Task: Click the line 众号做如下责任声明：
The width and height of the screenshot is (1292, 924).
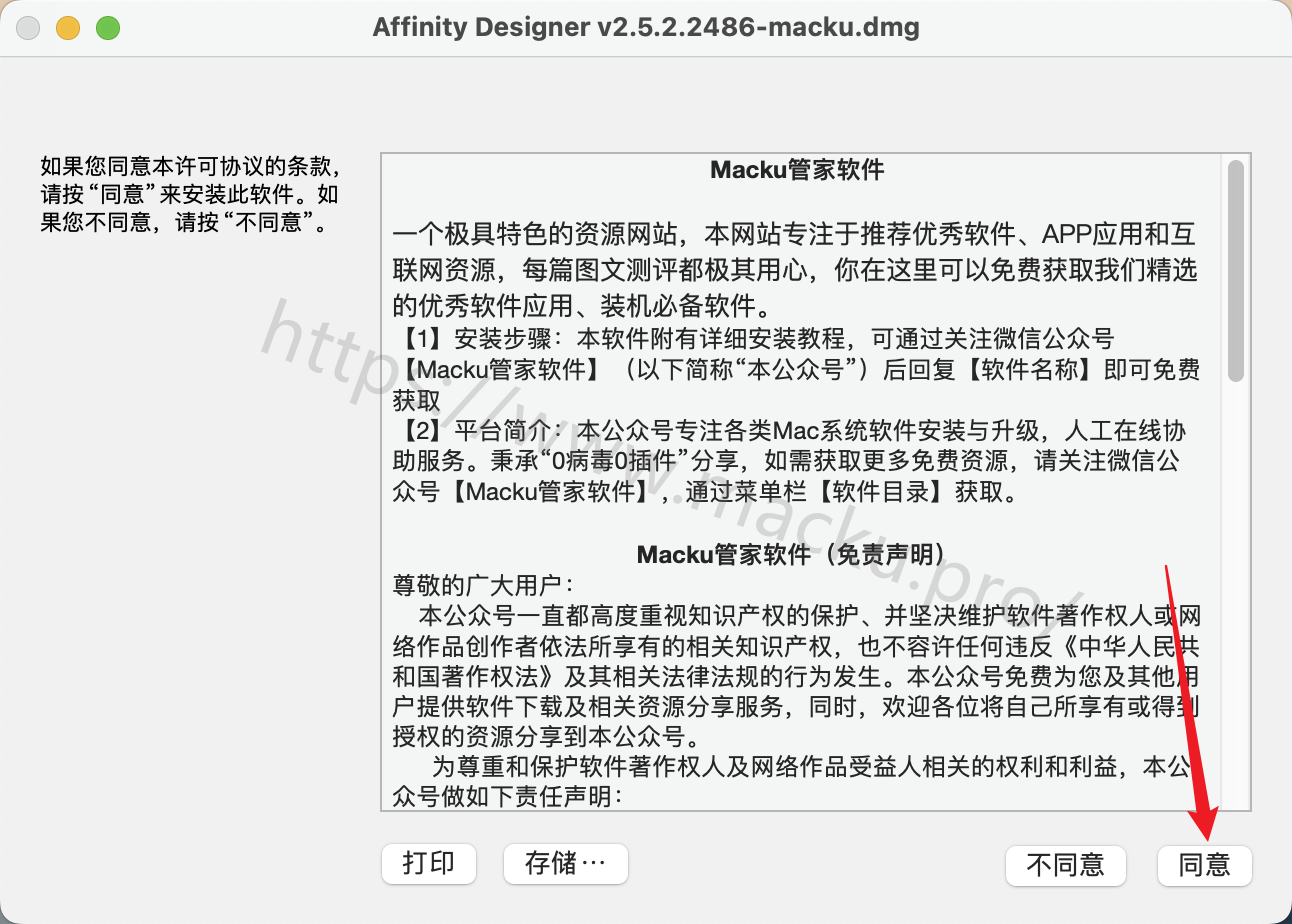Action: [507, 797]
